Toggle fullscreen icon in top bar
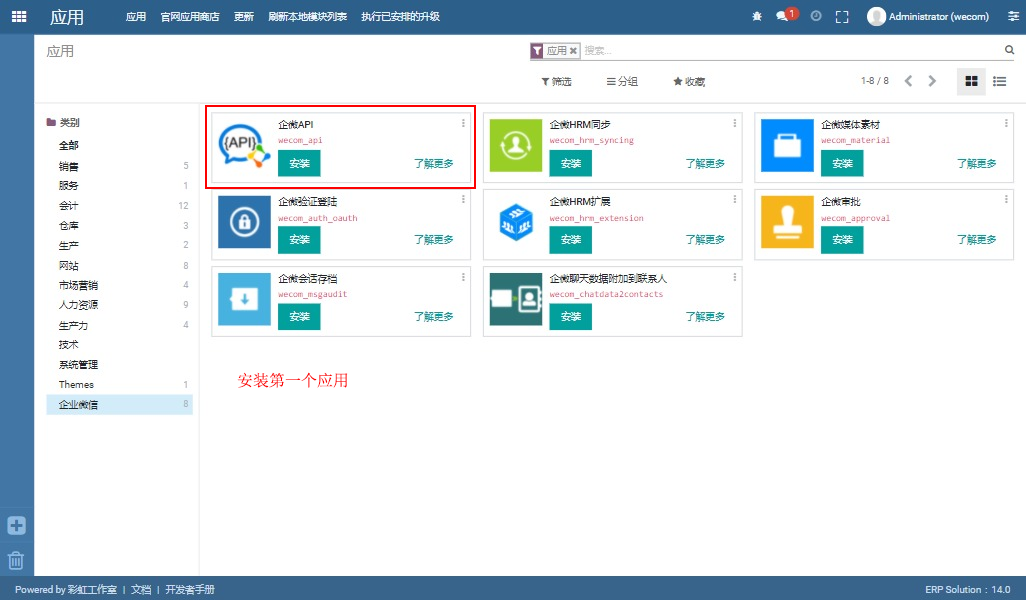The width and height of the screenshot is (1026, 600). (x=842, y=16)
